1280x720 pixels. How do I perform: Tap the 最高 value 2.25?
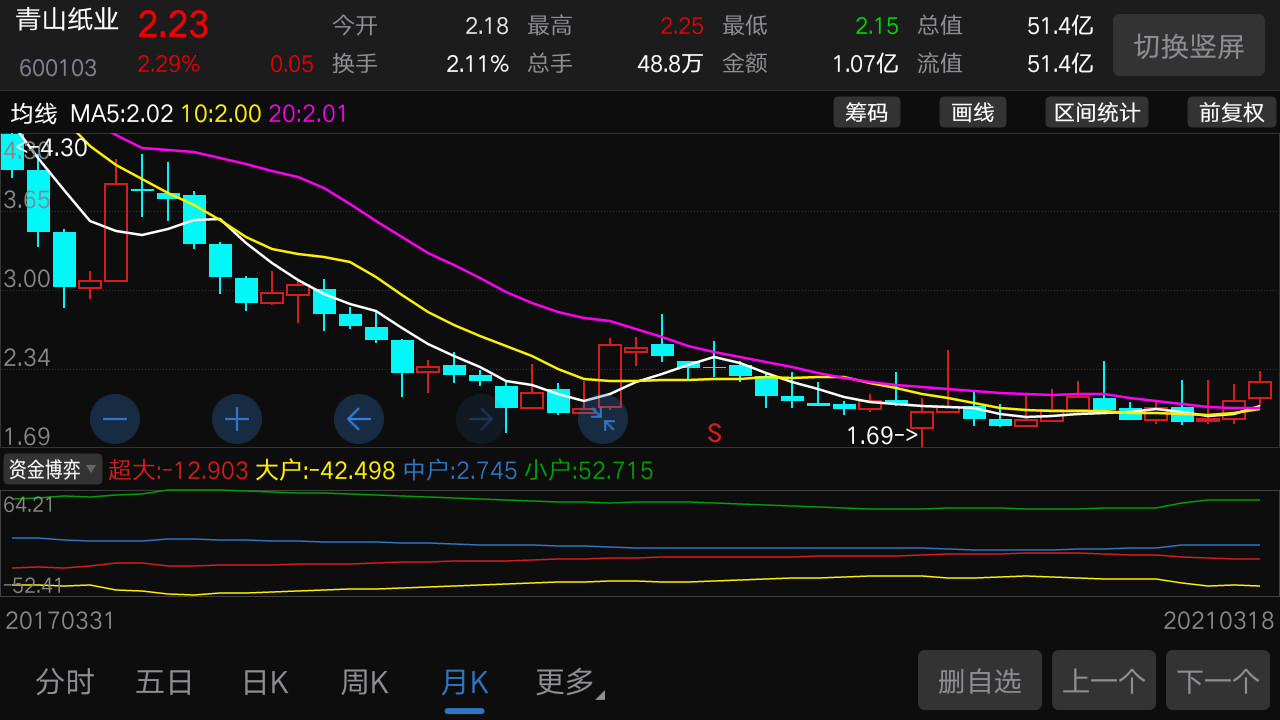[682, 26]
